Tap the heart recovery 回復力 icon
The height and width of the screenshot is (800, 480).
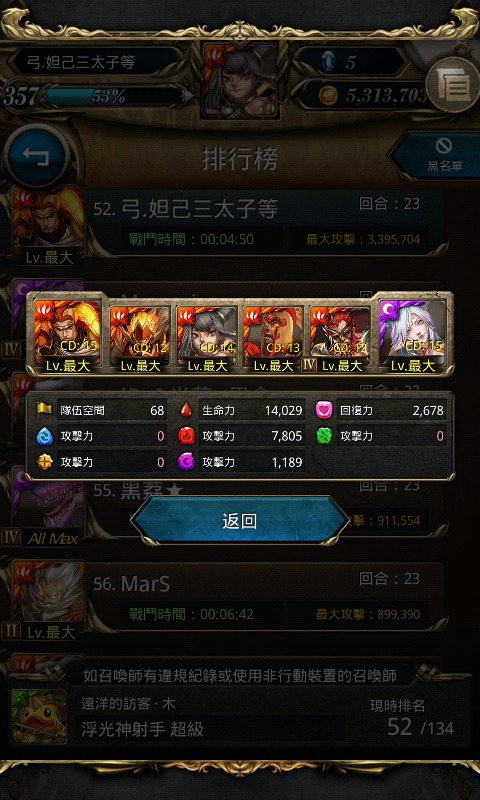coord(324,410)
